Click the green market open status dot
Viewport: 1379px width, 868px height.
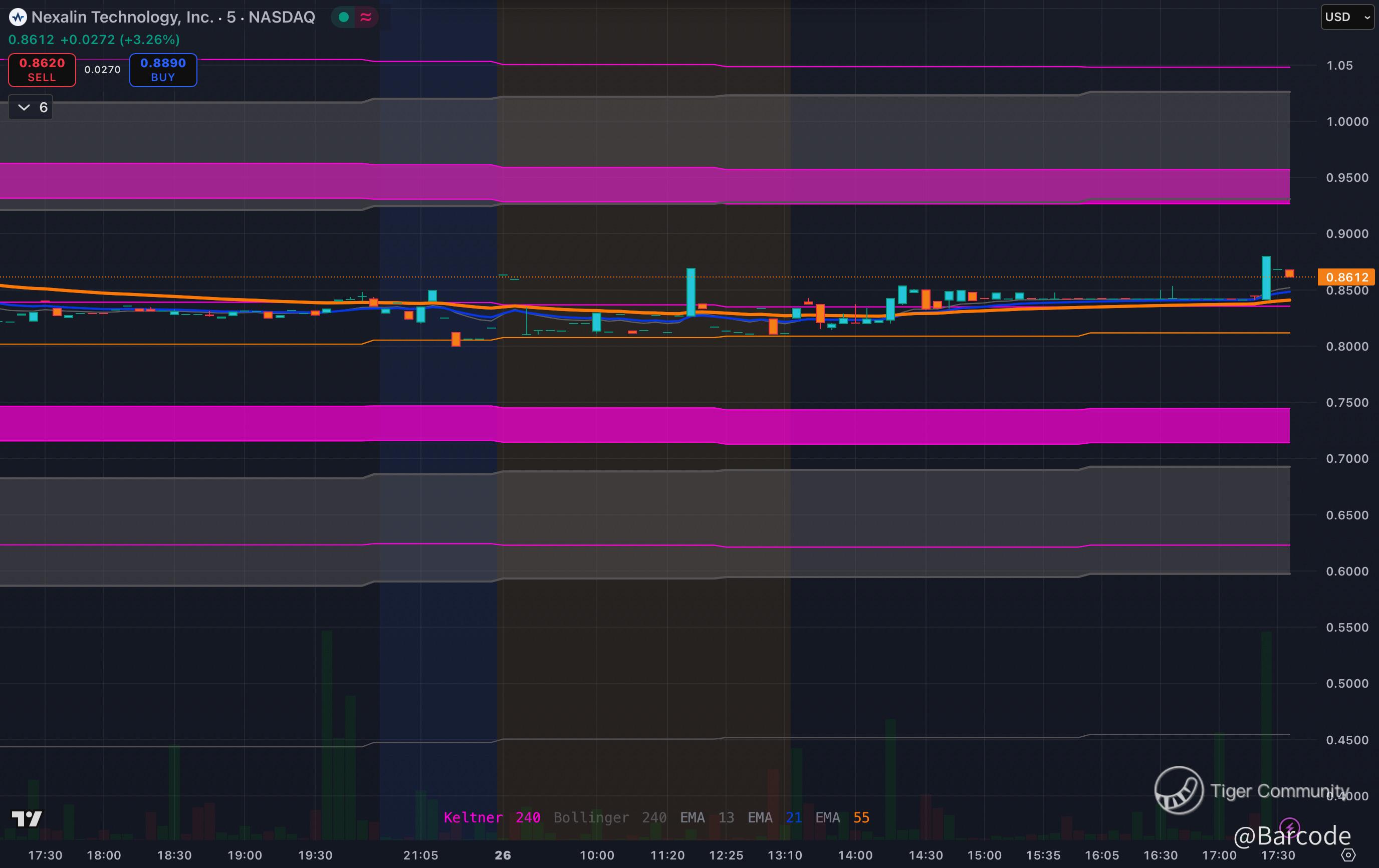point(344,17)
